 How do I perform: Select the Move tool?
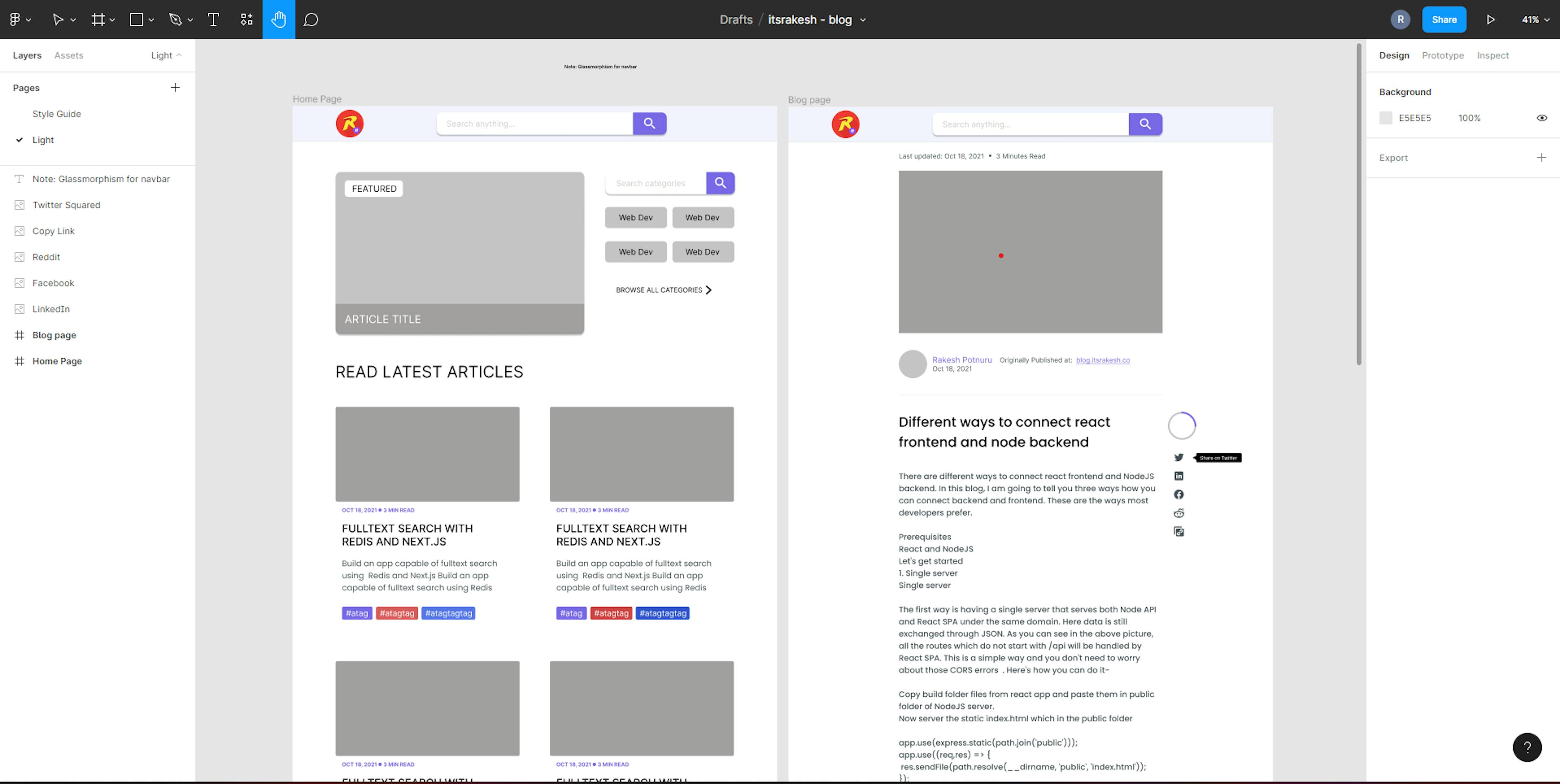click(x=58, y=19)
